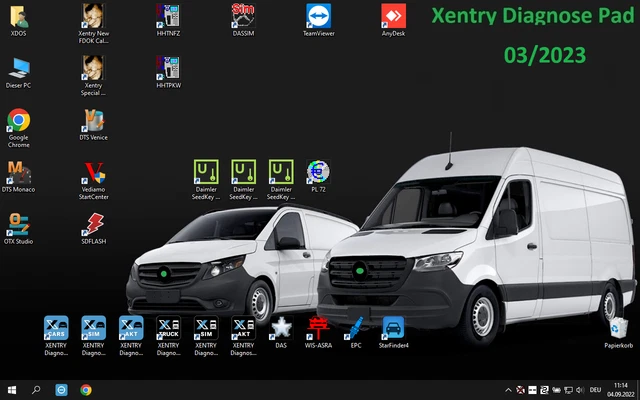
Task: Launch the blue XENTRY Diagnosis AKT shortcut
Action: pos(131,336)
